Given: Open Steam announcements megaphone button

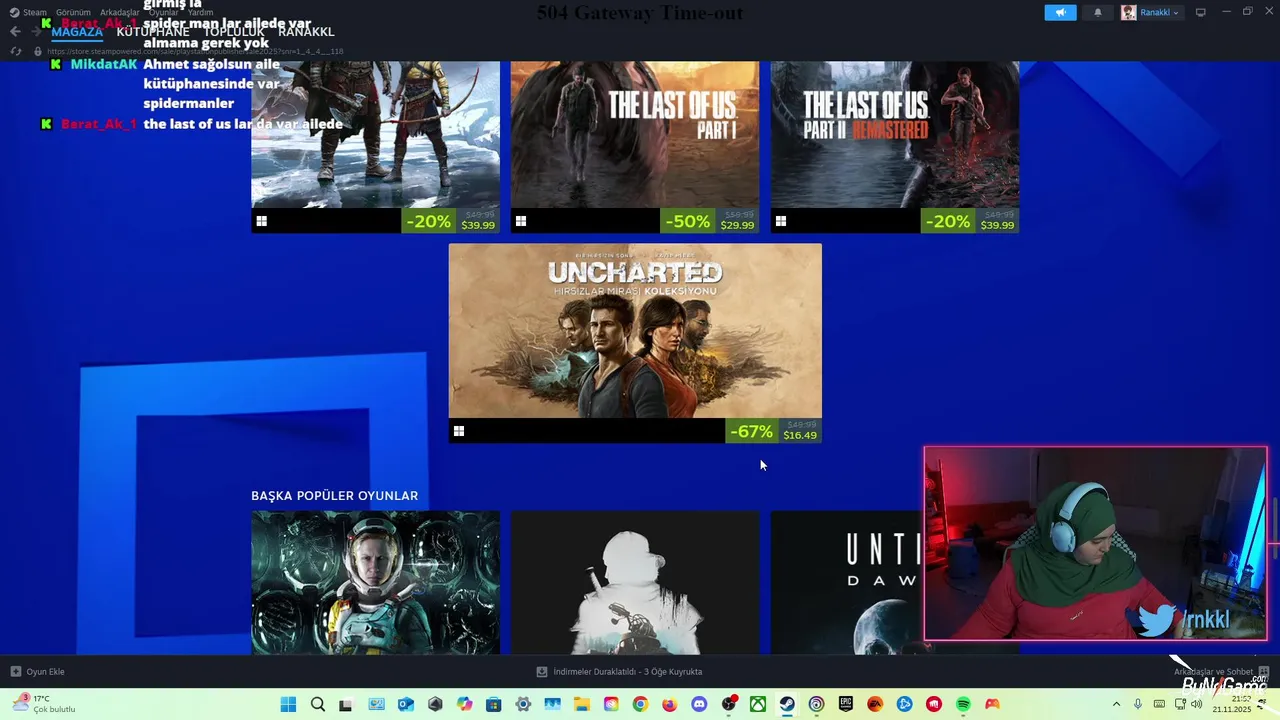Looking at the screenshot, I should pos(1060,12).
